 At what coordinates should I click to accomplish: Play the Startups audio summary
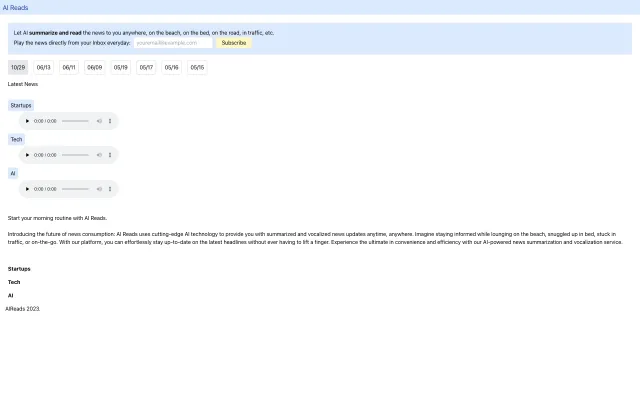[x=28, y=121]
